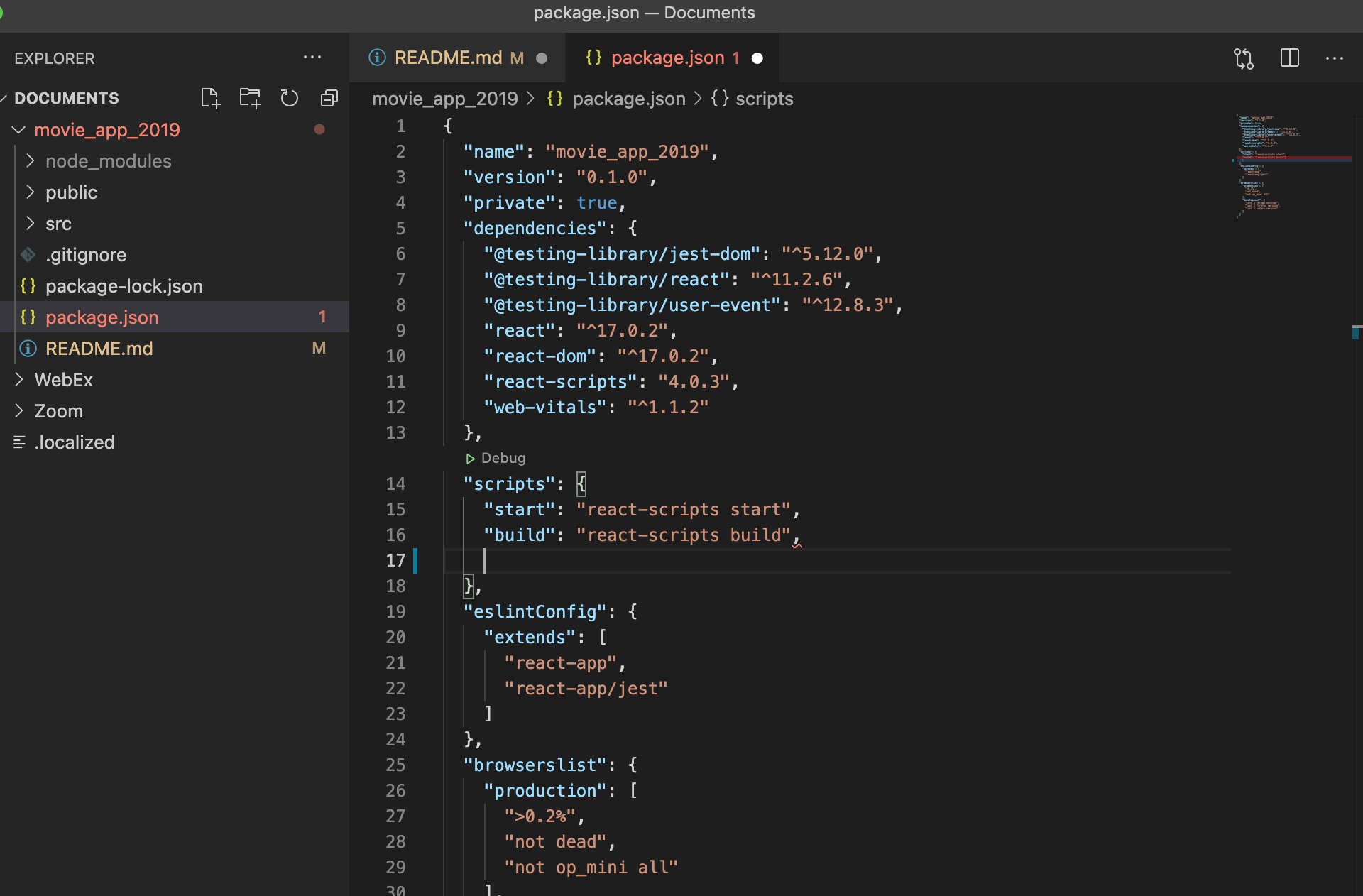The width and height of the screenshot is (1363, 896).
Task: Click line number 17 in the gutter
Action: (395, 560)
